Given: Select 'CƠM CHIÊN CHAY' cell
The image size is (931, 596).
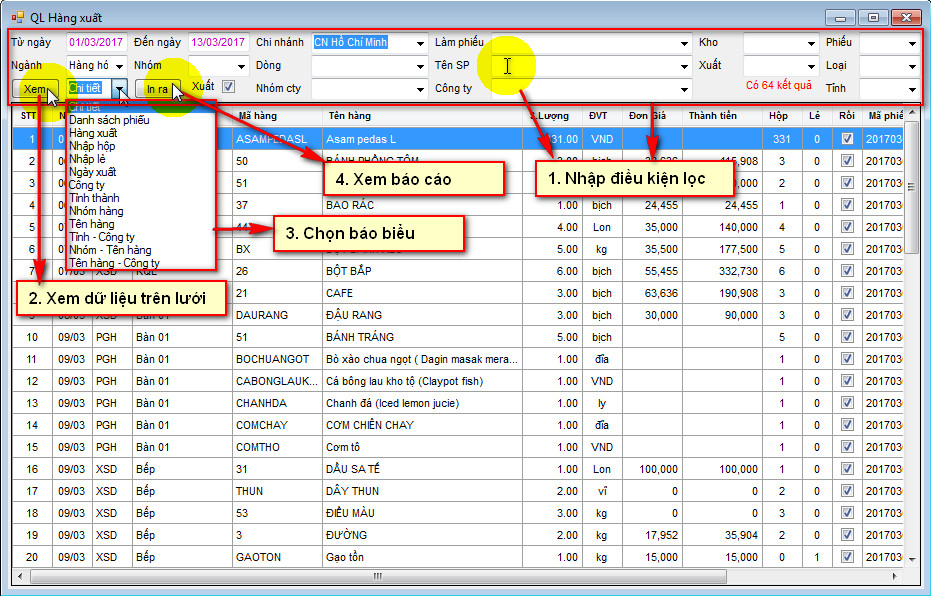Looking at the screenshot, I should coord(422,424).
